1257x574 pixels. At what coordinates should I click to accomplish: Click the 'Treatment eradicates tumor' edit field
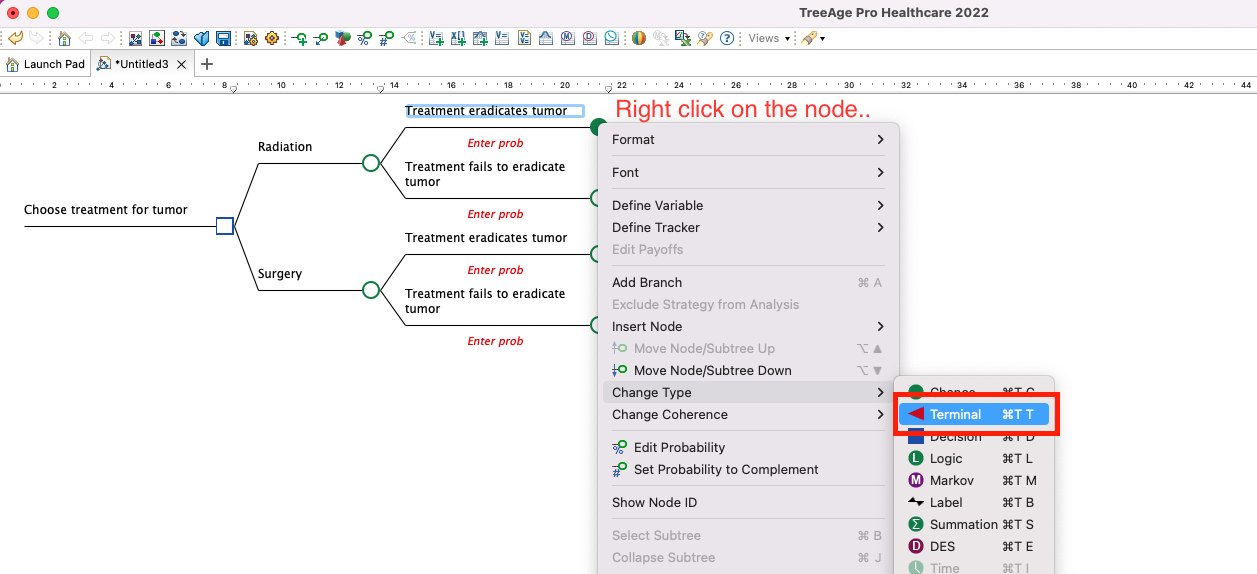tap(495, 111)
